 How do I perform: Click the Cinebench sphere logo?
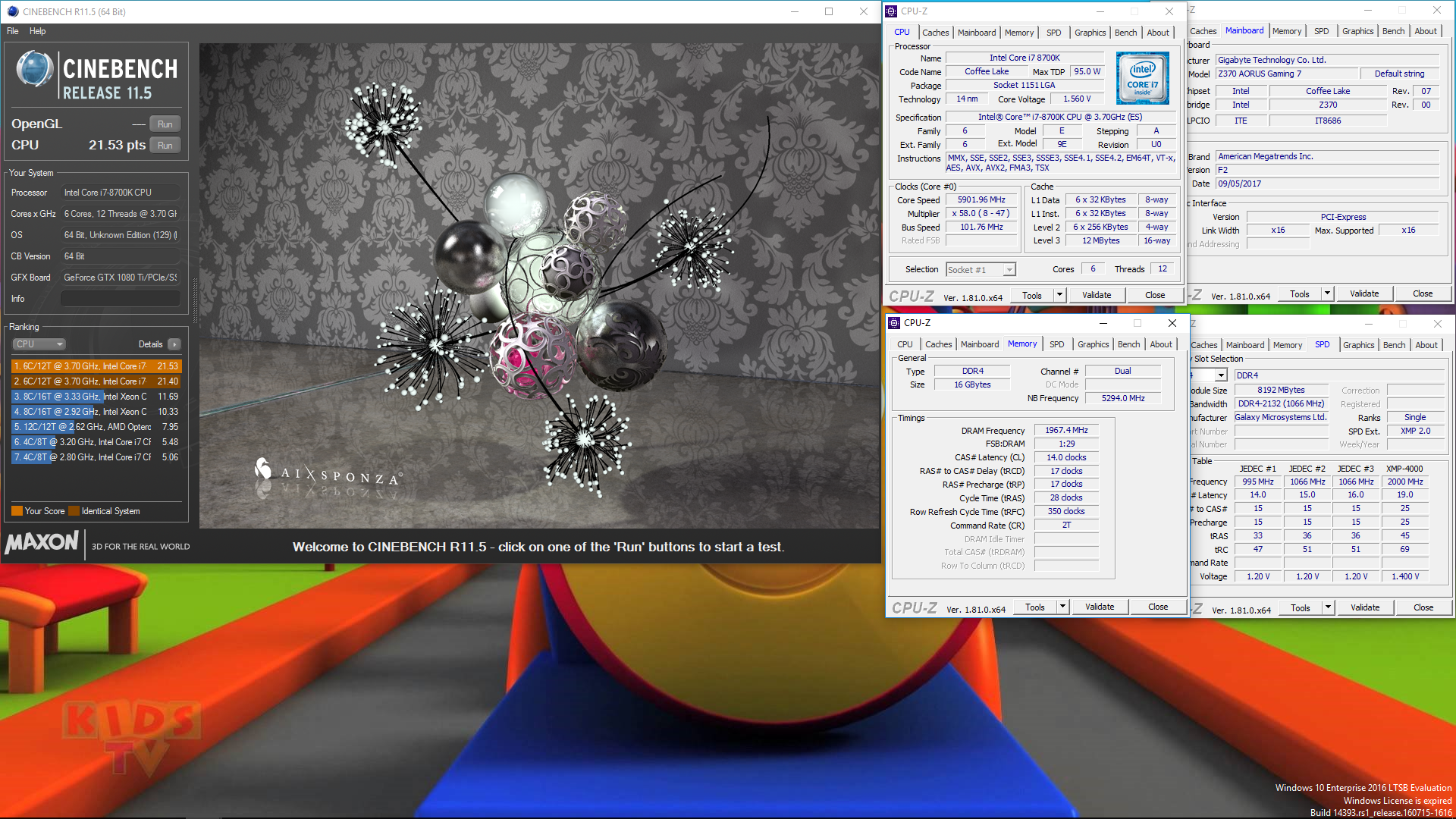(x=35, y=69)
